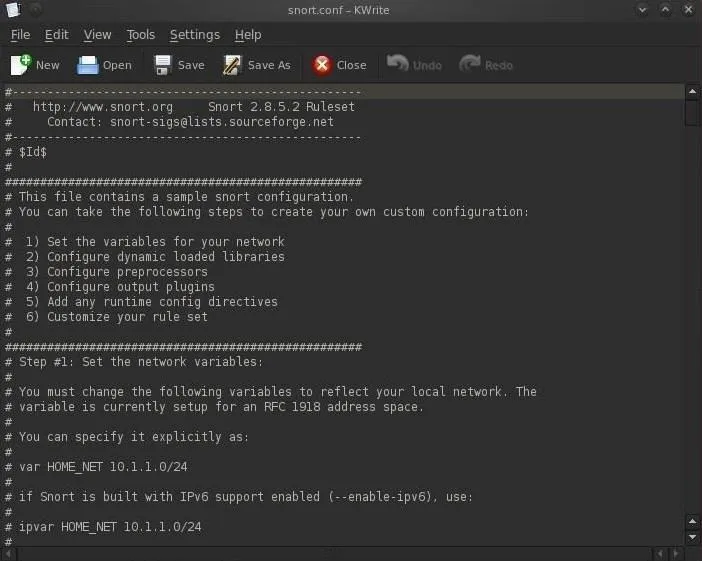Screen dimensions: 702x561
Task: Click line '3) Configure preprocessors'
Action: point(106,272)
